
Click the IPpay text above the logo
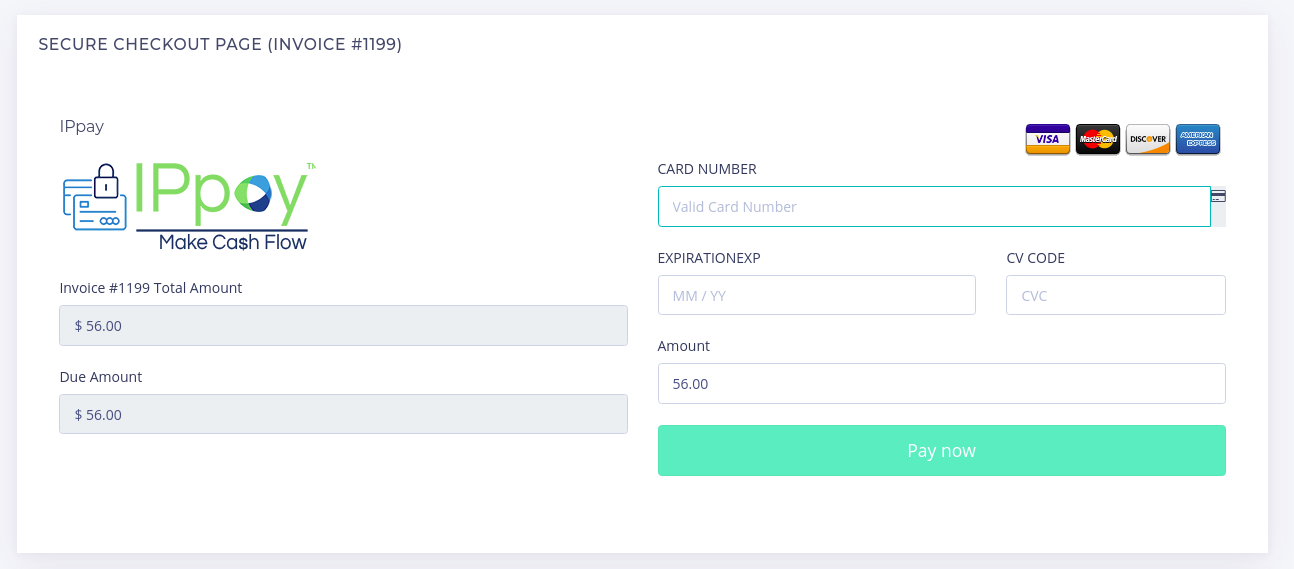82,126
